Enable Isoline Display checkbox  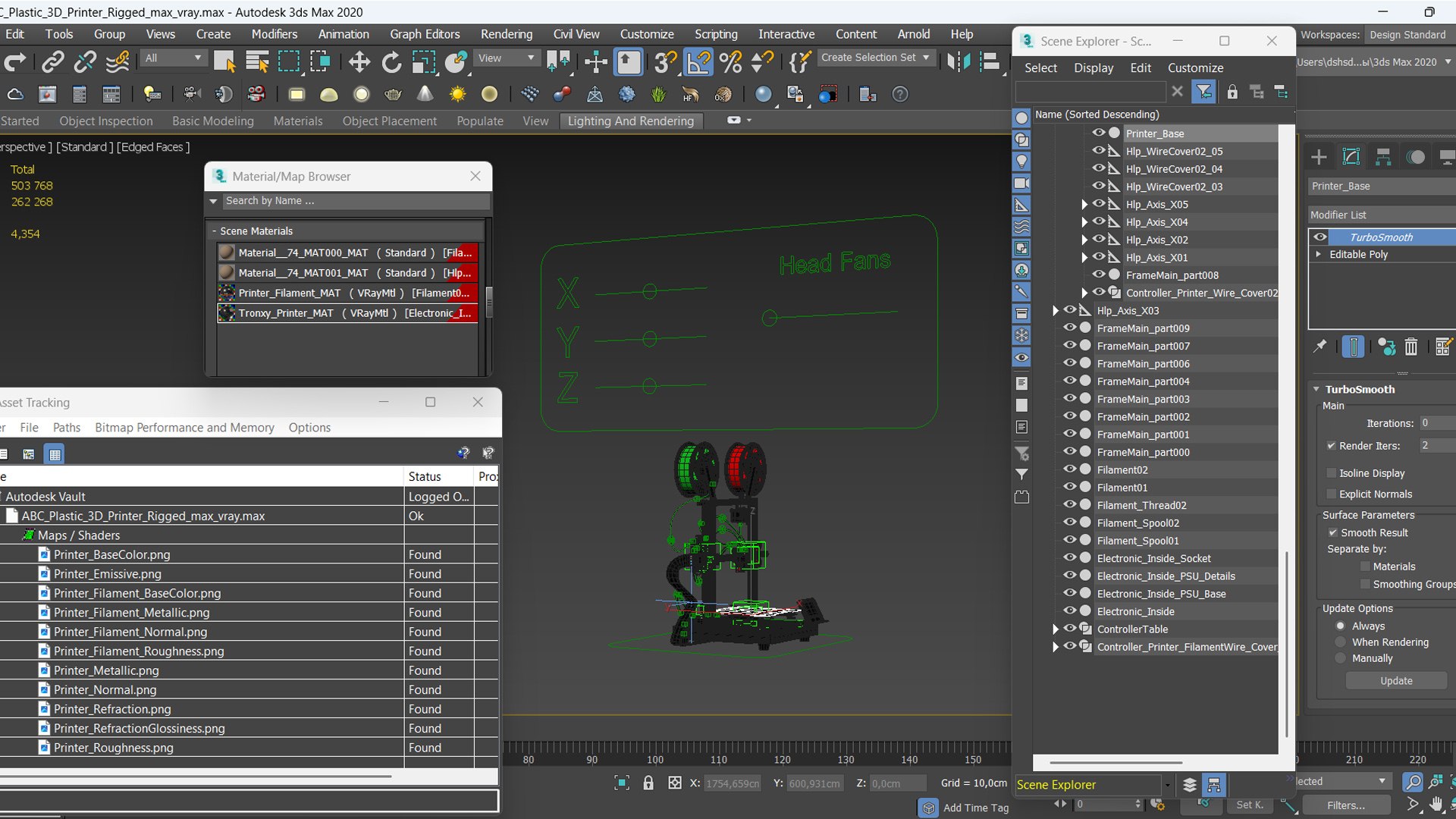pyautogui.click(x=1331, y=472)
